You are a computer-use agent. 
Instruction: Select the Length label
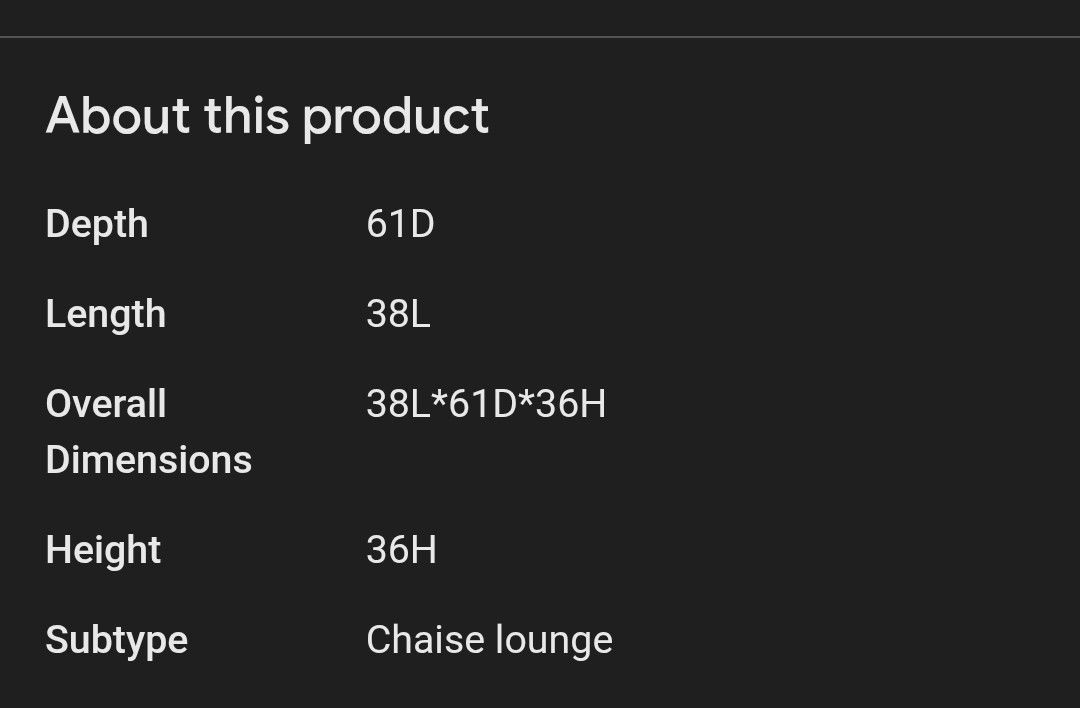(x=105, y=314)
